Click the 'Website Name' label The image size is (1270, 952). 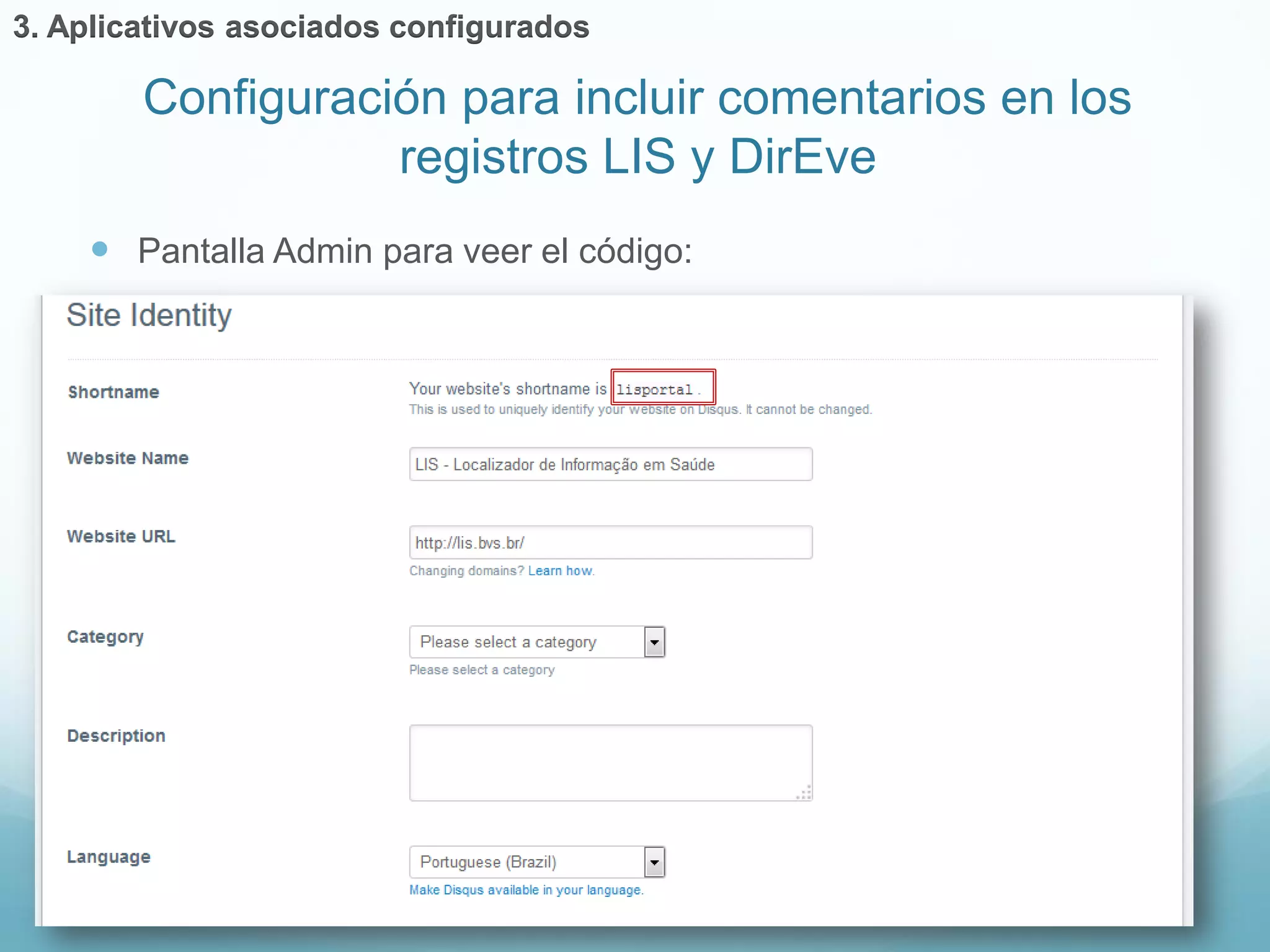(128, 458)
